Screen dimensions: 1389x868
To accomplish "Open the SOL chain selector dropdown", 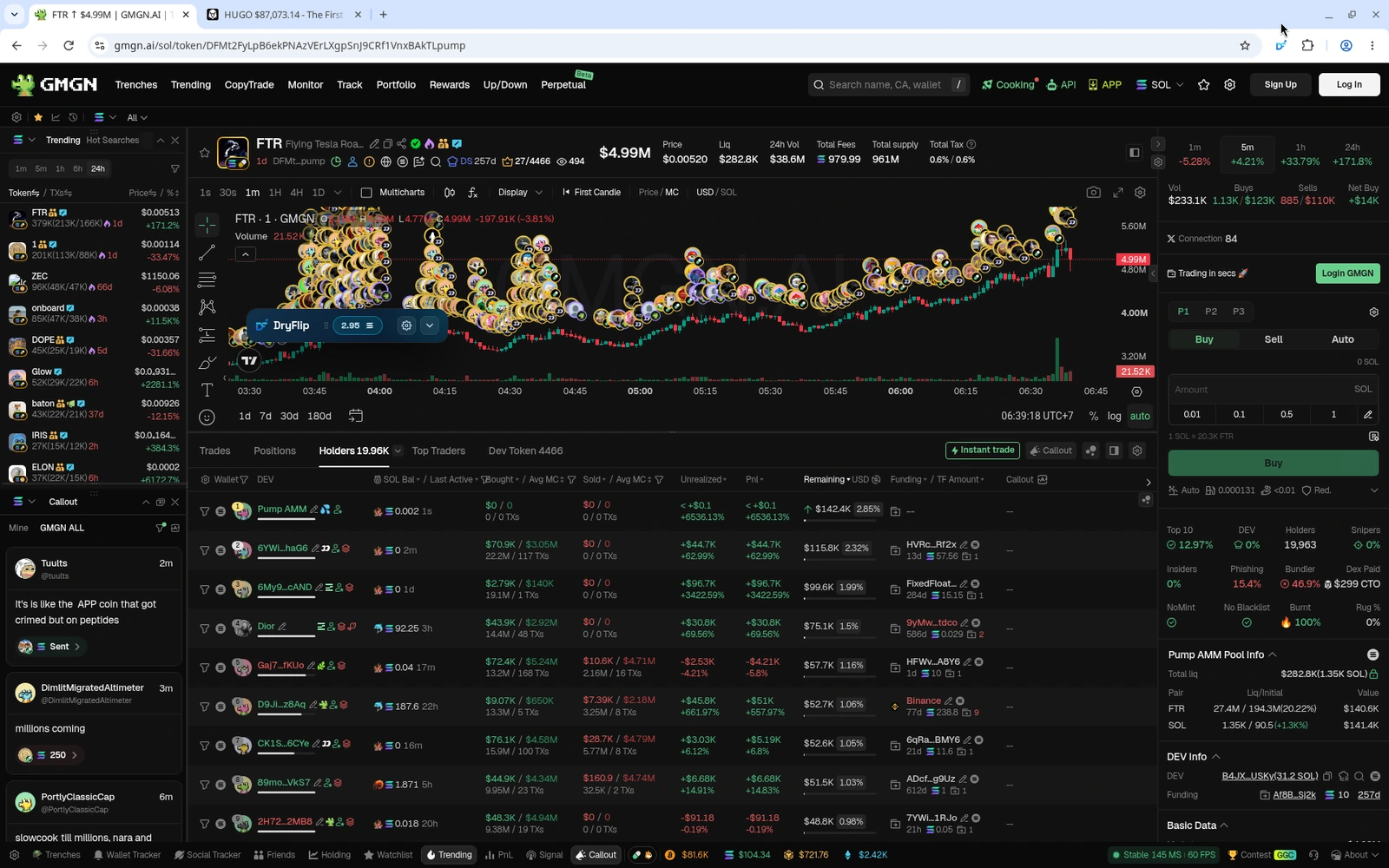I will click(1160, 85).
